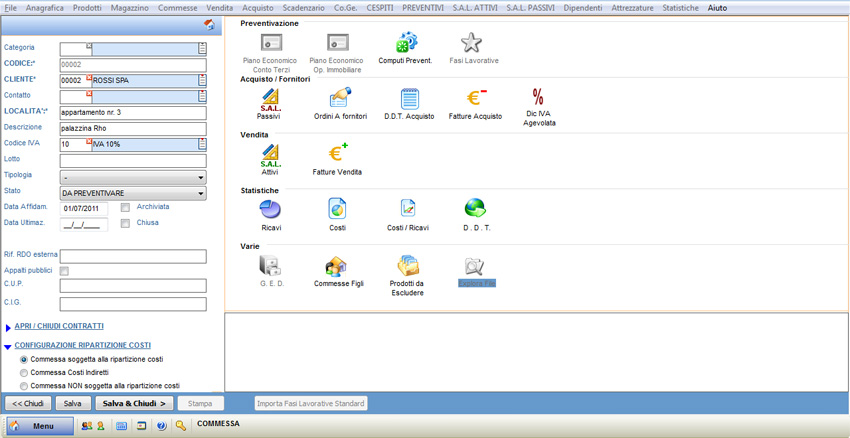Open the Magazzino menu

tap(129, 8)
